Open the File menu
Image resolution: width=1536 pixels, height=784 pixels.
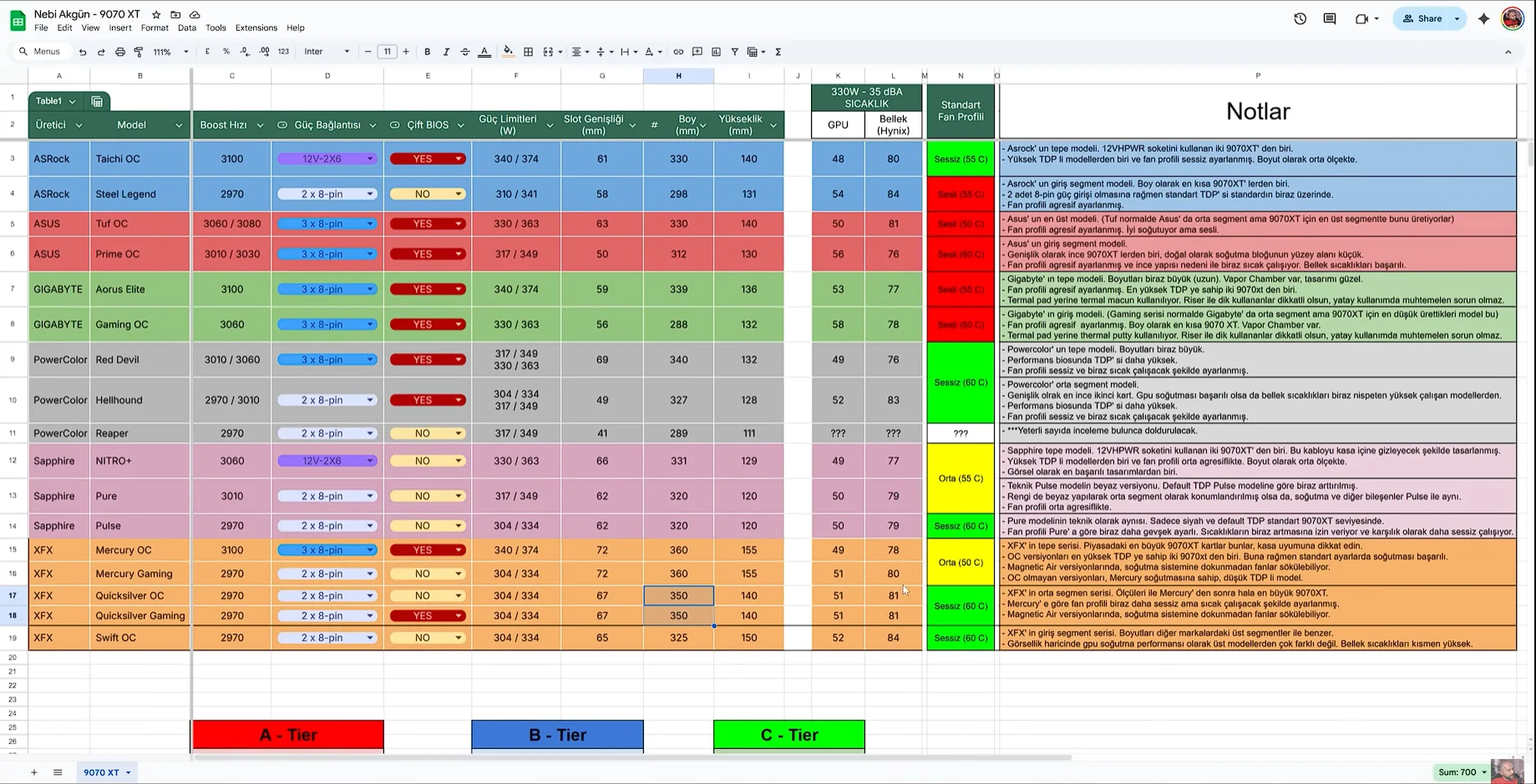coord(41,28)
